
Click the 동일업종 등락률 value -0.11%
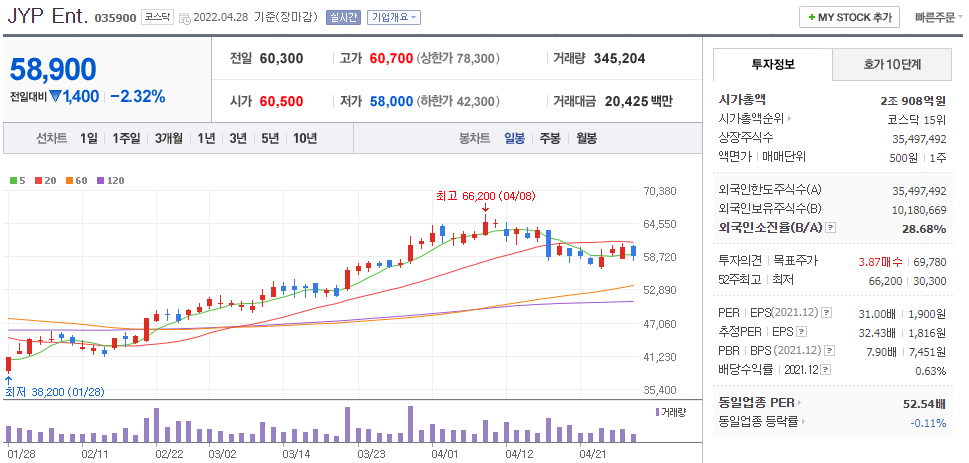point(928,423)
